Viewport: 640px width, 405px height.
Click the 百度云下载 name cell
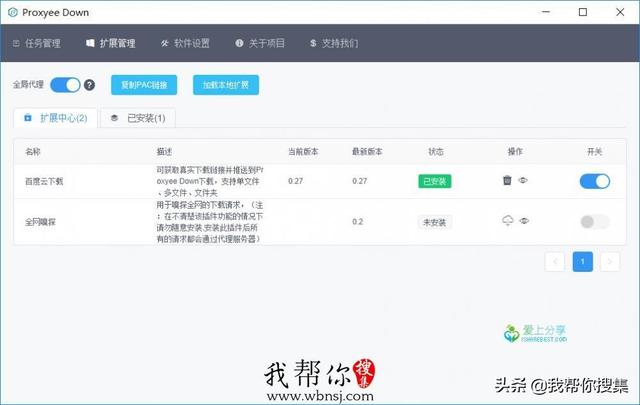[44, 181]
